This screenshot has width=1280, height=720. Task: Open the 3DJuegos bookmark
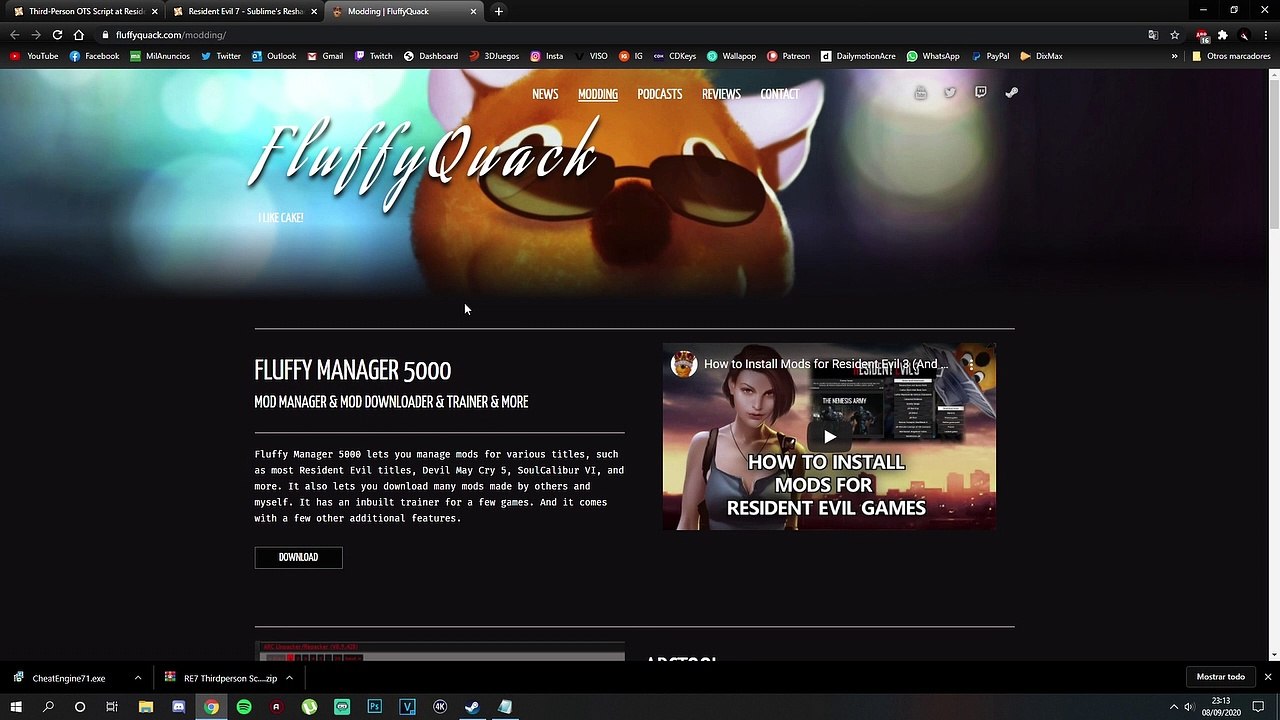point(494,56)
